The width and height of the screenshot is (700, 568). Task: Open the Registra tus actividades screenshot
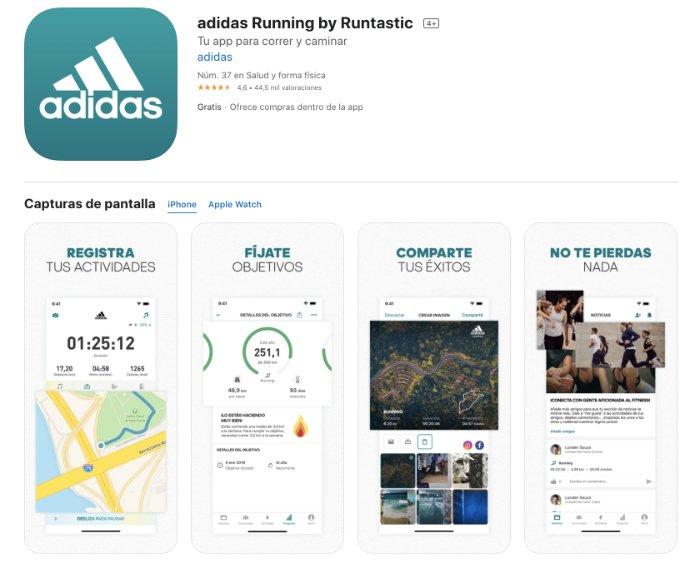tap(100, 388)
